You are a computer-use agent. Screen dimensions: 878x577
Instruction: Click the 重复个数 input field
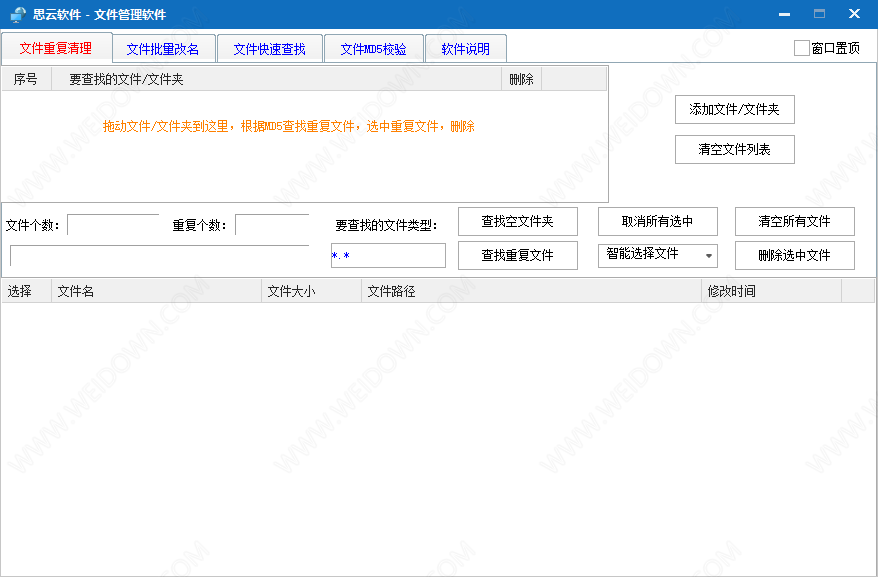[272, 225]
